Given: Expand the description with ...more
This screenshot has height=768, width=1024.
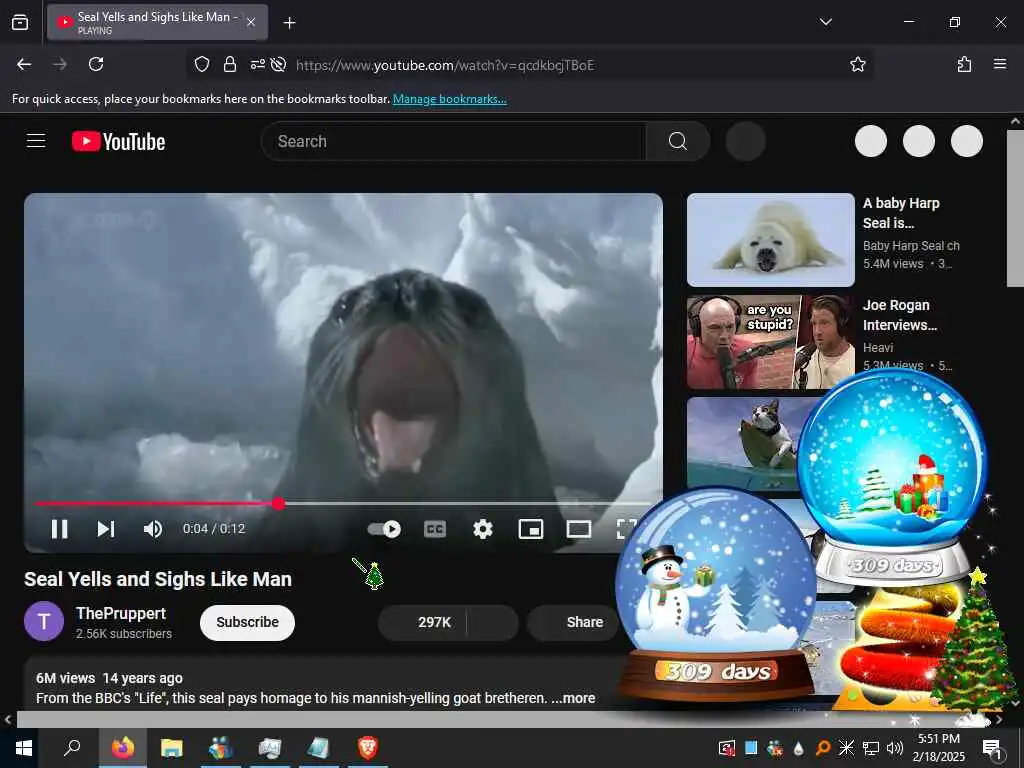Looking at the screenshot, I should [573, 698].
